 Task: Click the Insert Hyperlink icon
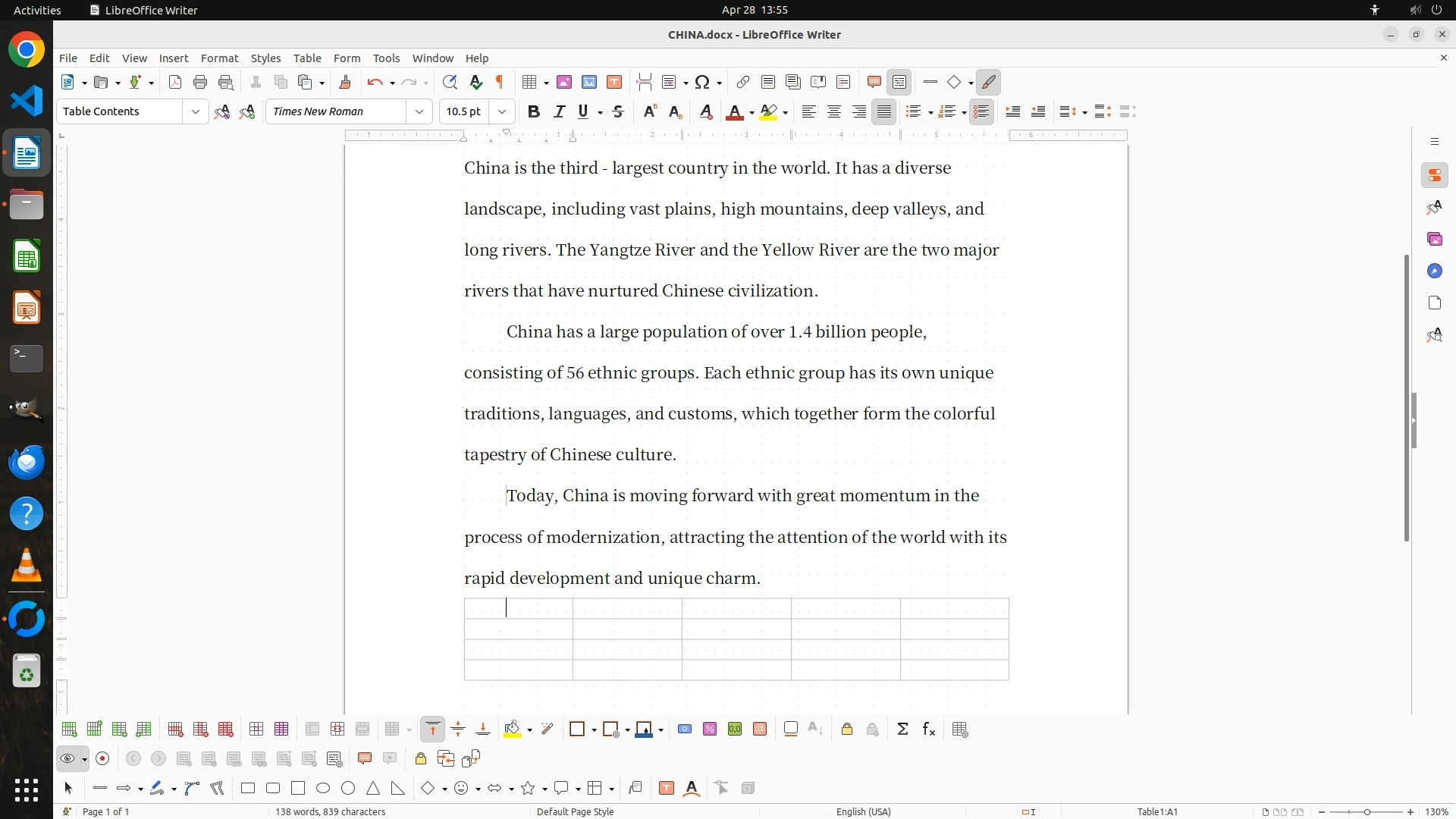[743, 82]
